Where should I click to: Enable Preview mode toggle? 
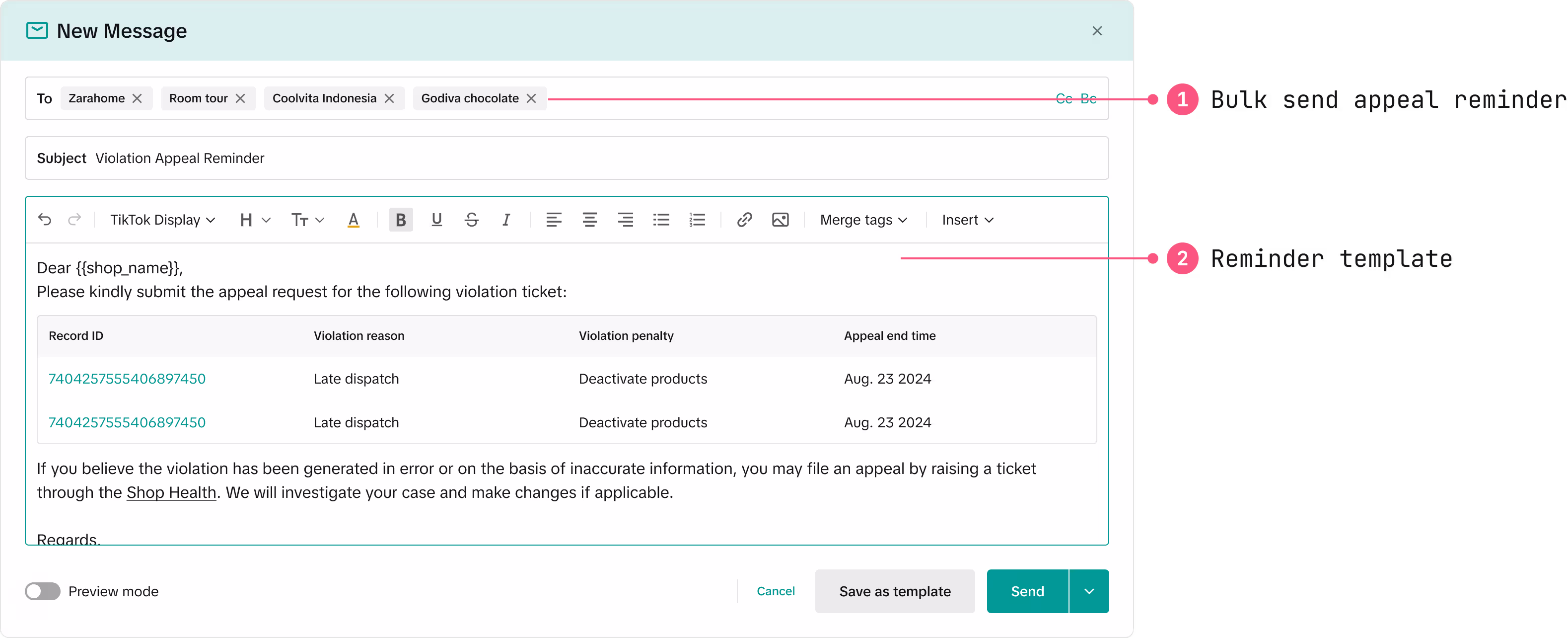click(43, 591)
